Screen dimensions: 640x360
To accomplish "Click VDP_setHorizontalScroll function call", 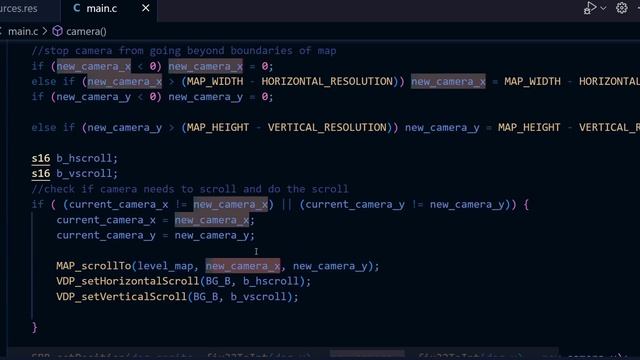I will (127, 281).
